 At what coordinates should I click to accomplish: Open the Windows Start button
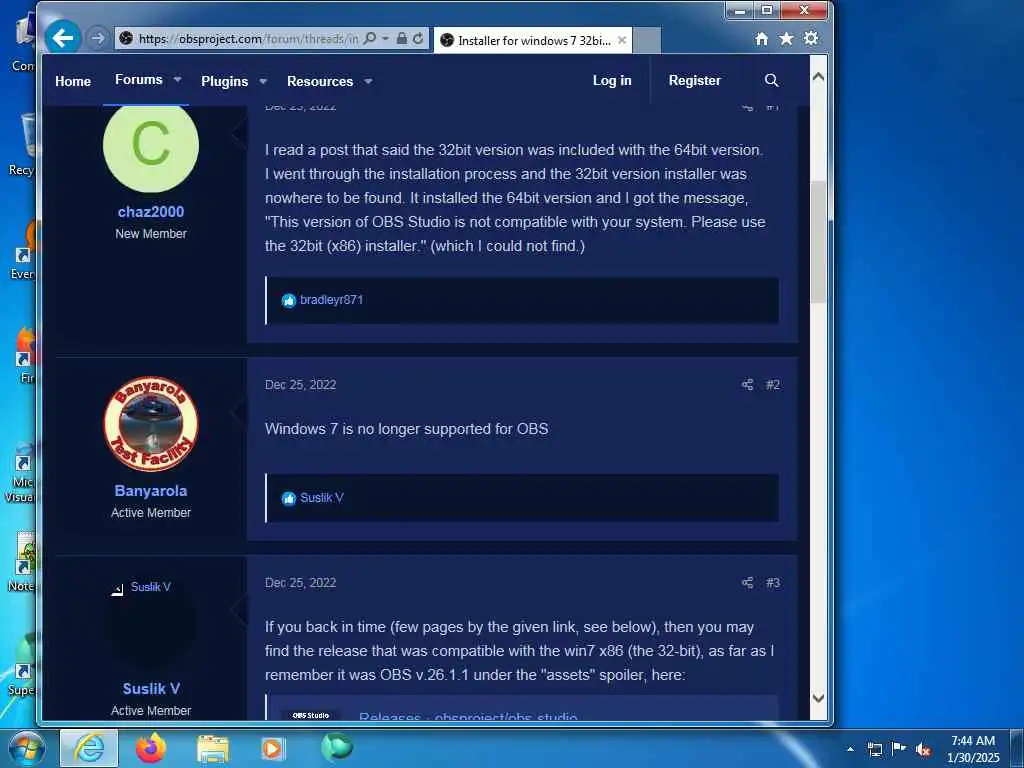(26, 748)
